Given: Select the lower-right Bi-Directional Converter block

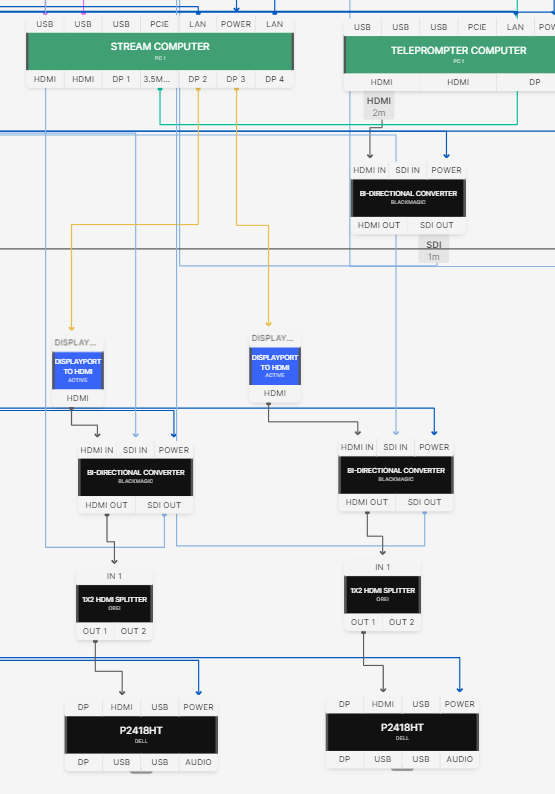Looking at the screenshot, I should tap(396, 474).
